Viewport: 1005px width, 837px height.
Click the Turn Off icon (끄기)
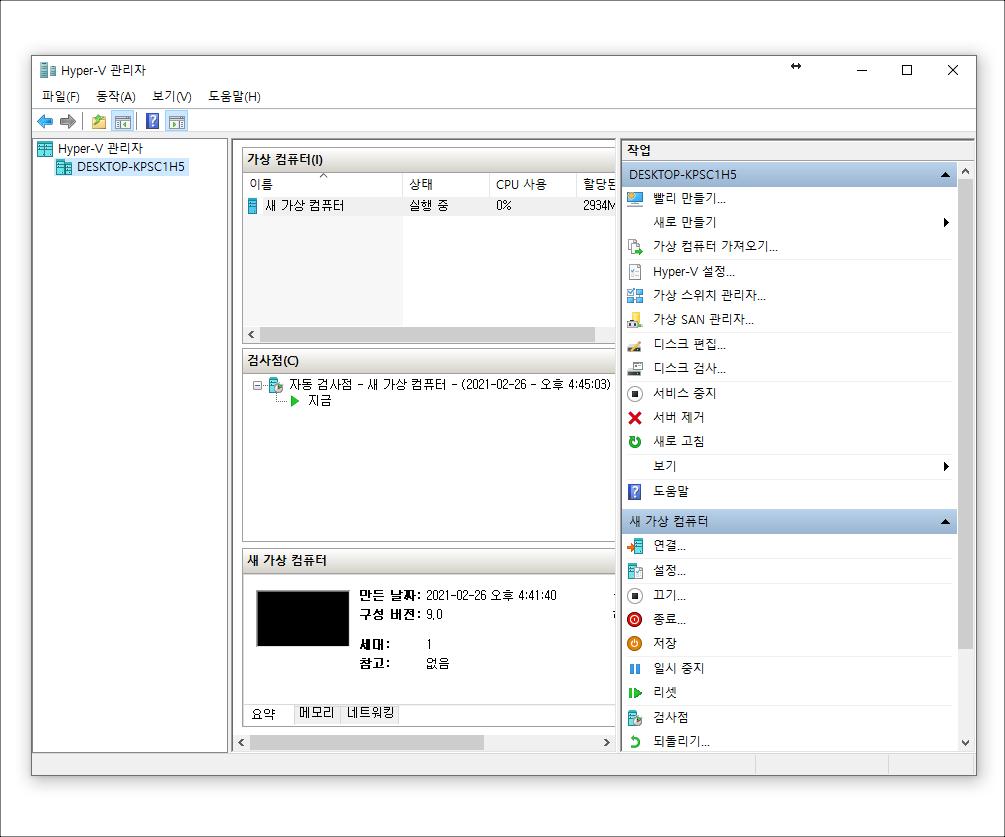pos(635,596)
